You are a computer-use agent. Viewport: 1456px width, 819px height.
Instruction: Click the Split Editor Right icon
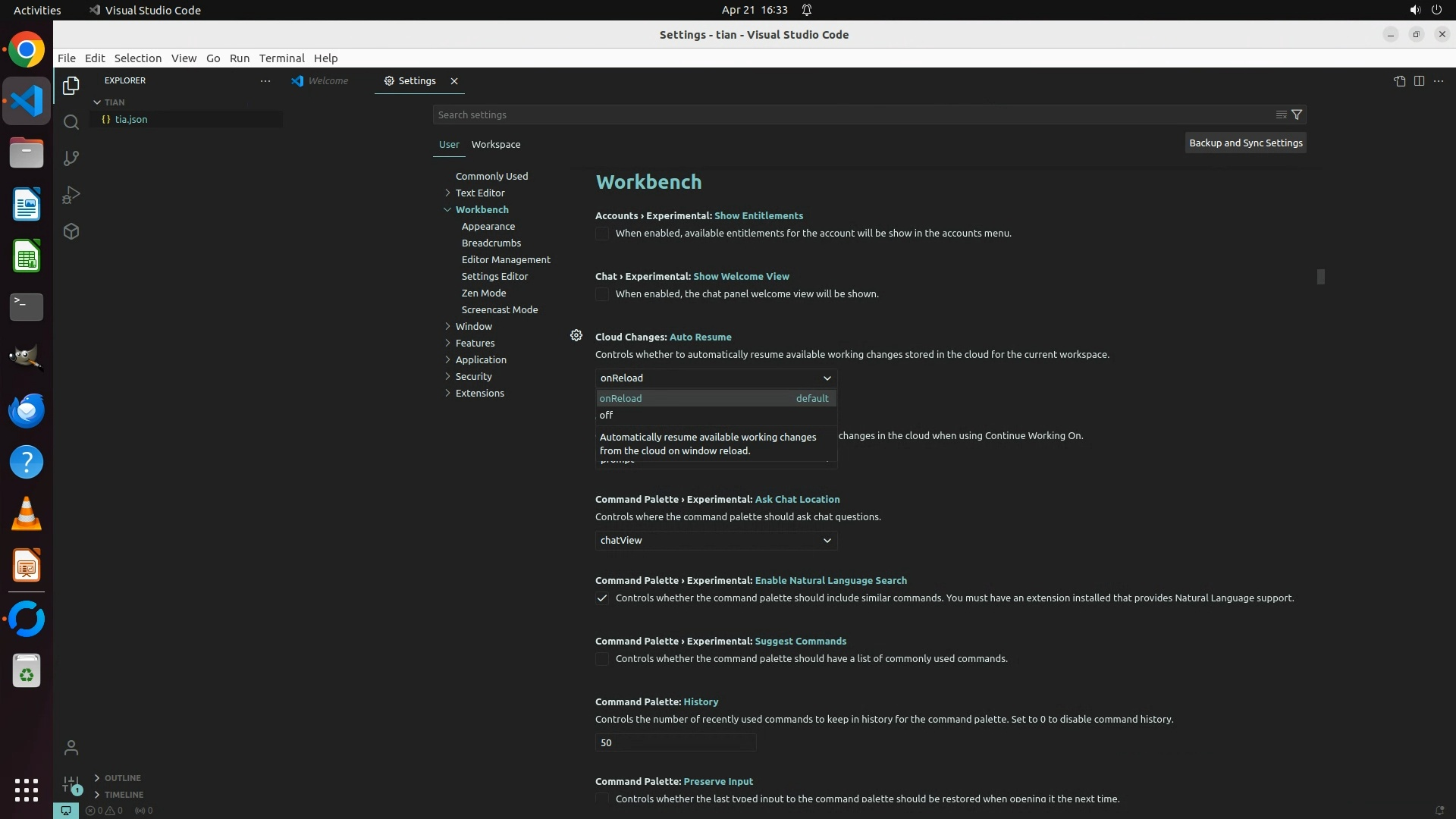pos(1419,81)
